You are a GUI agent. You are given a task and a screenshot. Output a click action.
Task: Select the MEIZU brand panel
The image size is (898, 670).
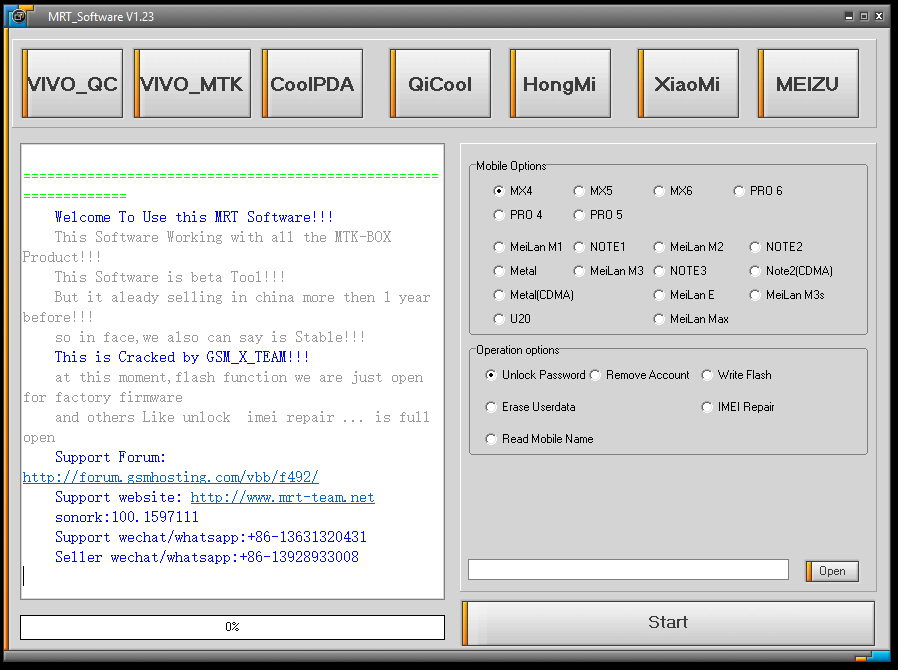coord(808,84)
